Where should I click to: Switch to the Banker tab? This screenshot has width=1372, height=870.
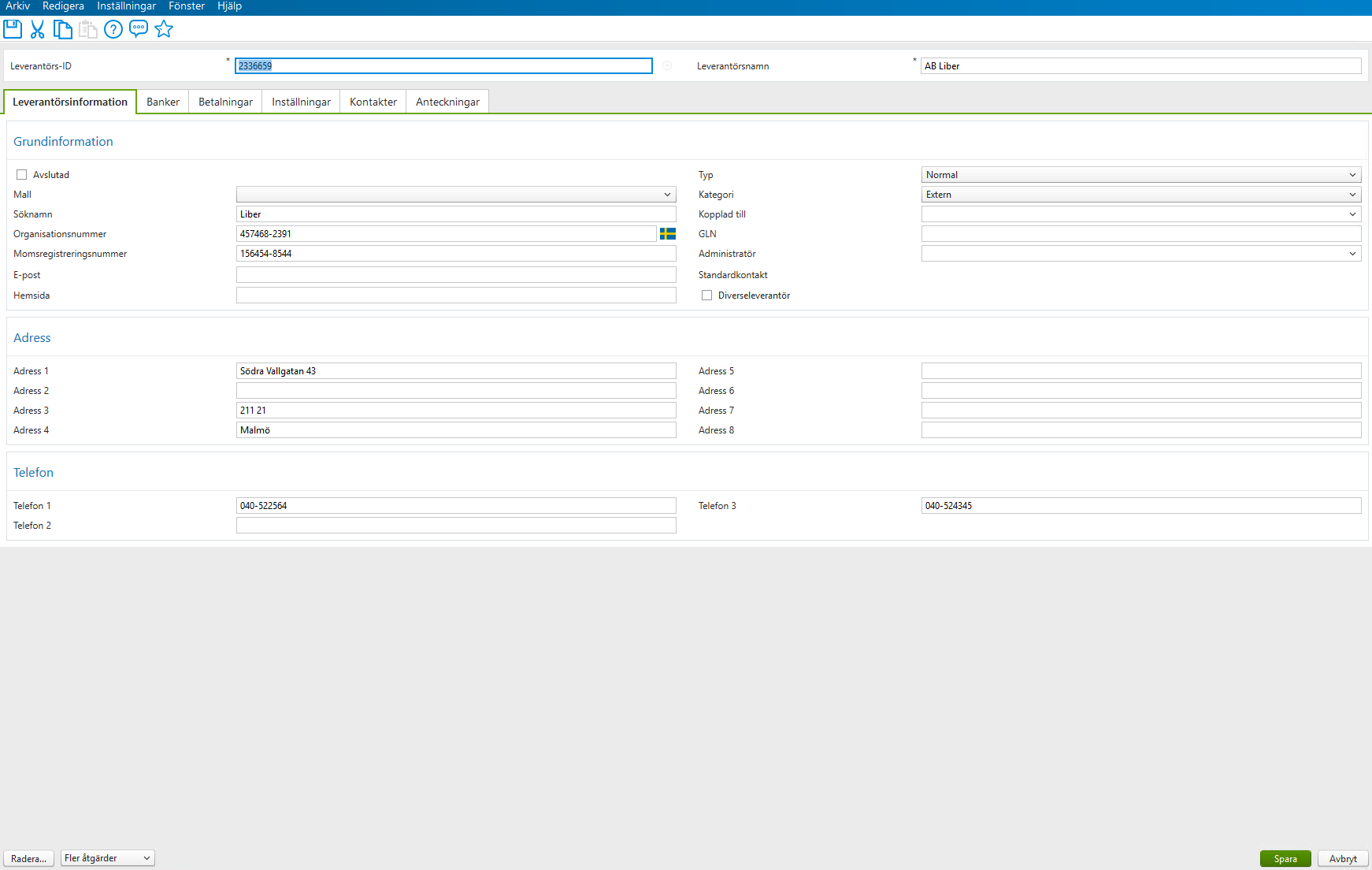[162, 101]
